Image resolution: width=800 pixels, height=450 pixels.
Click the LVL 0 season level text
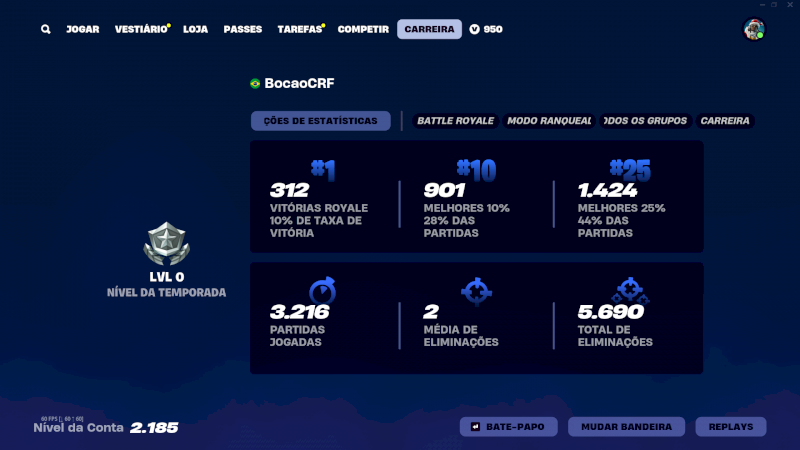click(x=166, y=277)
